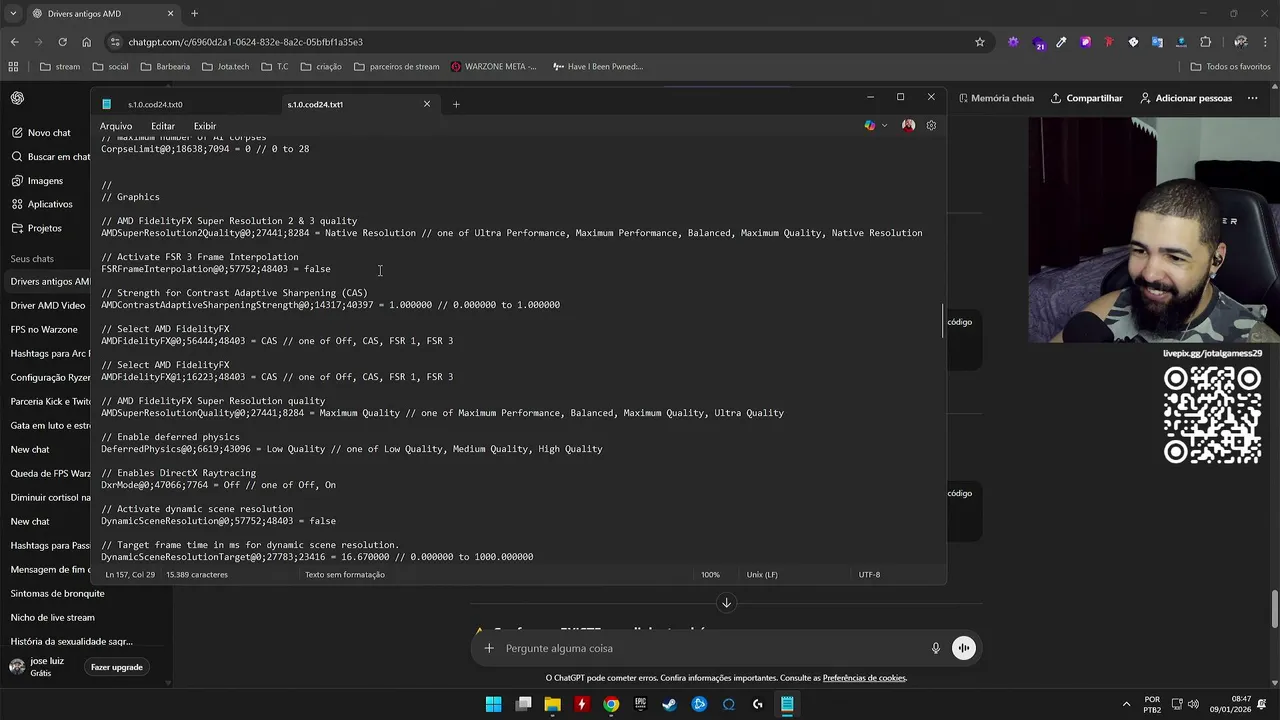Image resolution: width=1280 pixels, height=720 pixels.
Task: Bookmark this page with the star icon
Action: click(980, 42)
